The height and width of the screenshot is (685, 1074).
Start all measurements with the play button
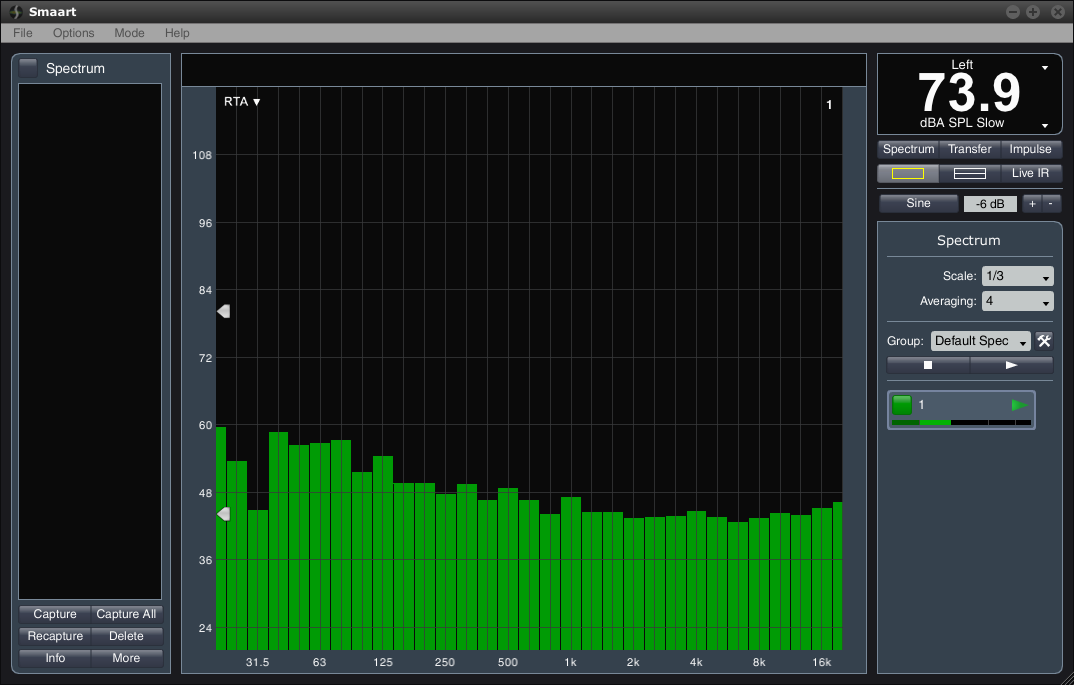tap(1012, 365)
